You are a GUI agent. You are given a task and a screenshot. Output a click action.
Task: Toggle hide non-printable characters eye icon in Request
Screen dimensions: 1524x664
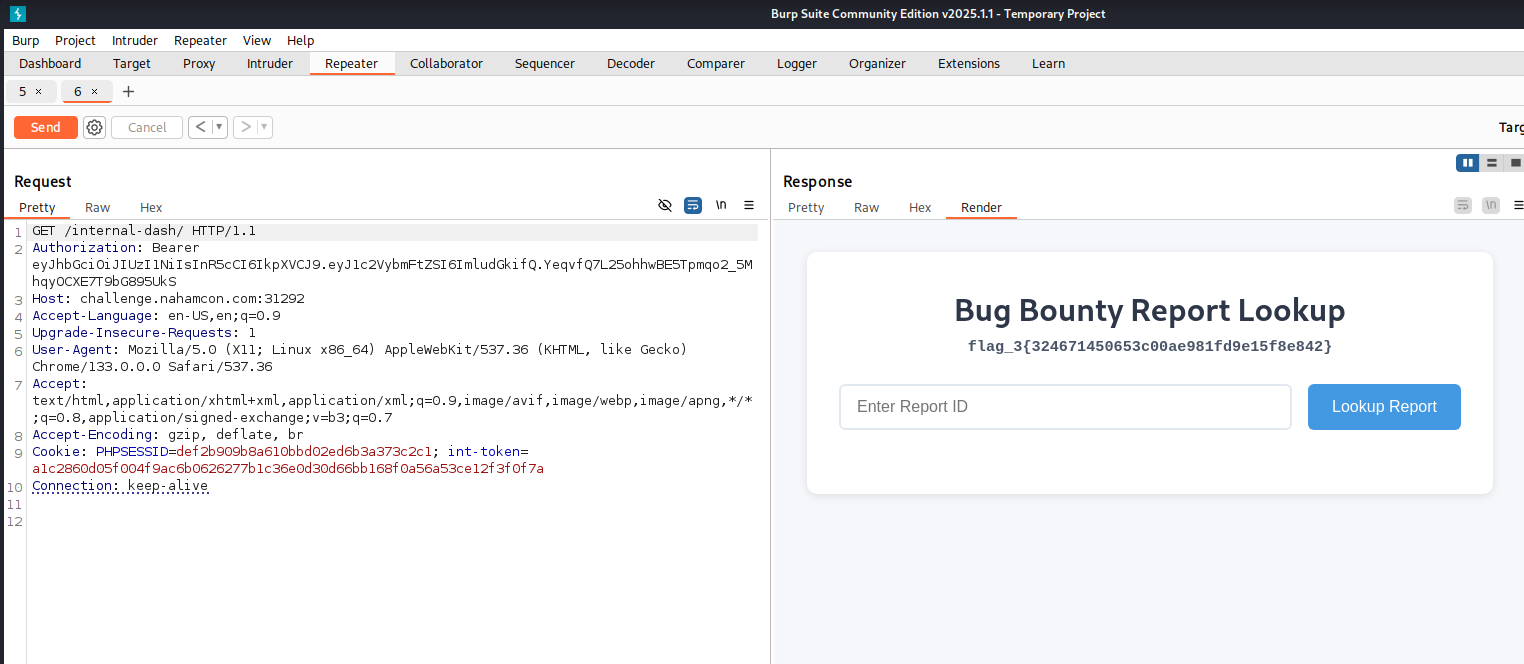(x=665, y=205)
